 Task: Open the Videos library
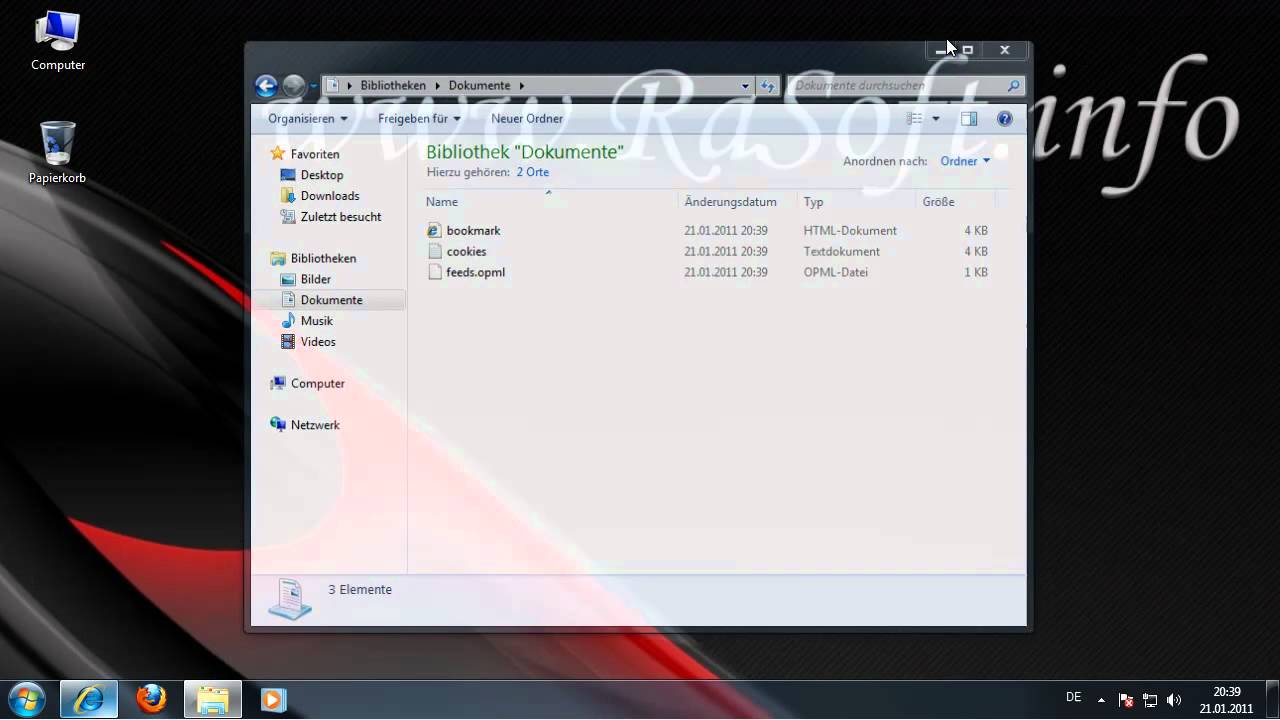tap(318, 342)
